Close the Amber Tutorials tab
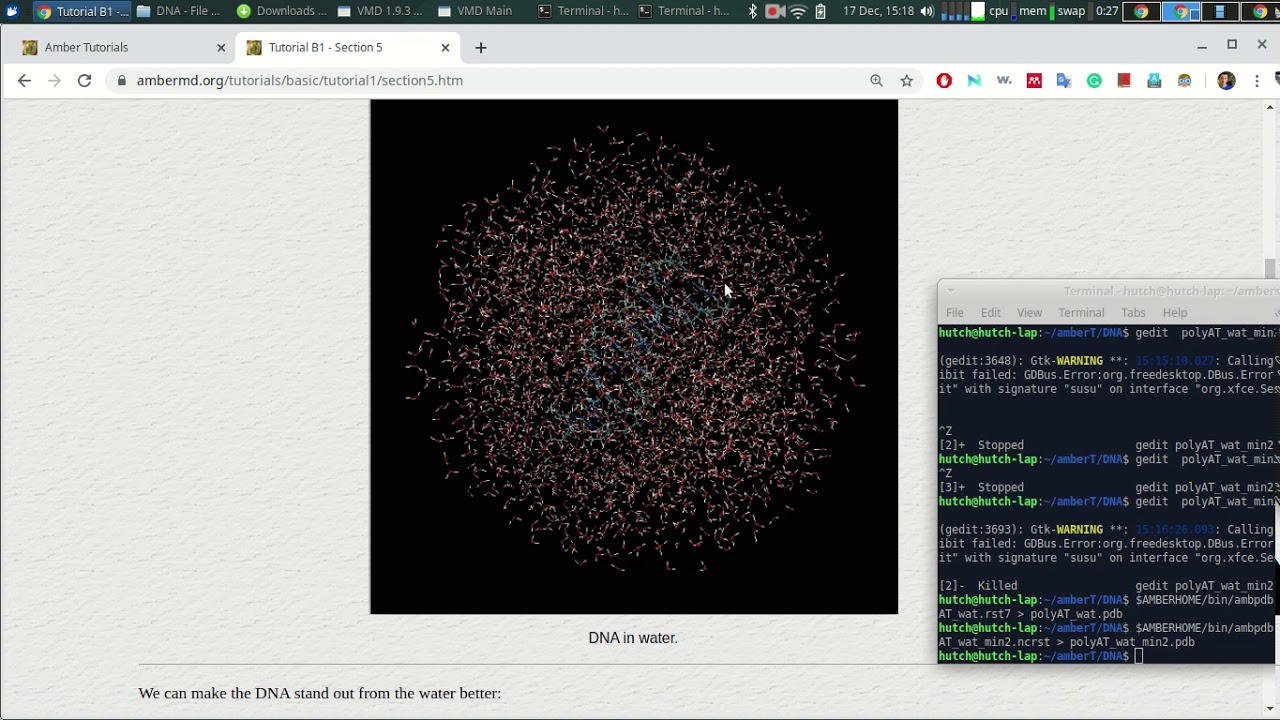The image size is (1280, 720). coord(221,47)
